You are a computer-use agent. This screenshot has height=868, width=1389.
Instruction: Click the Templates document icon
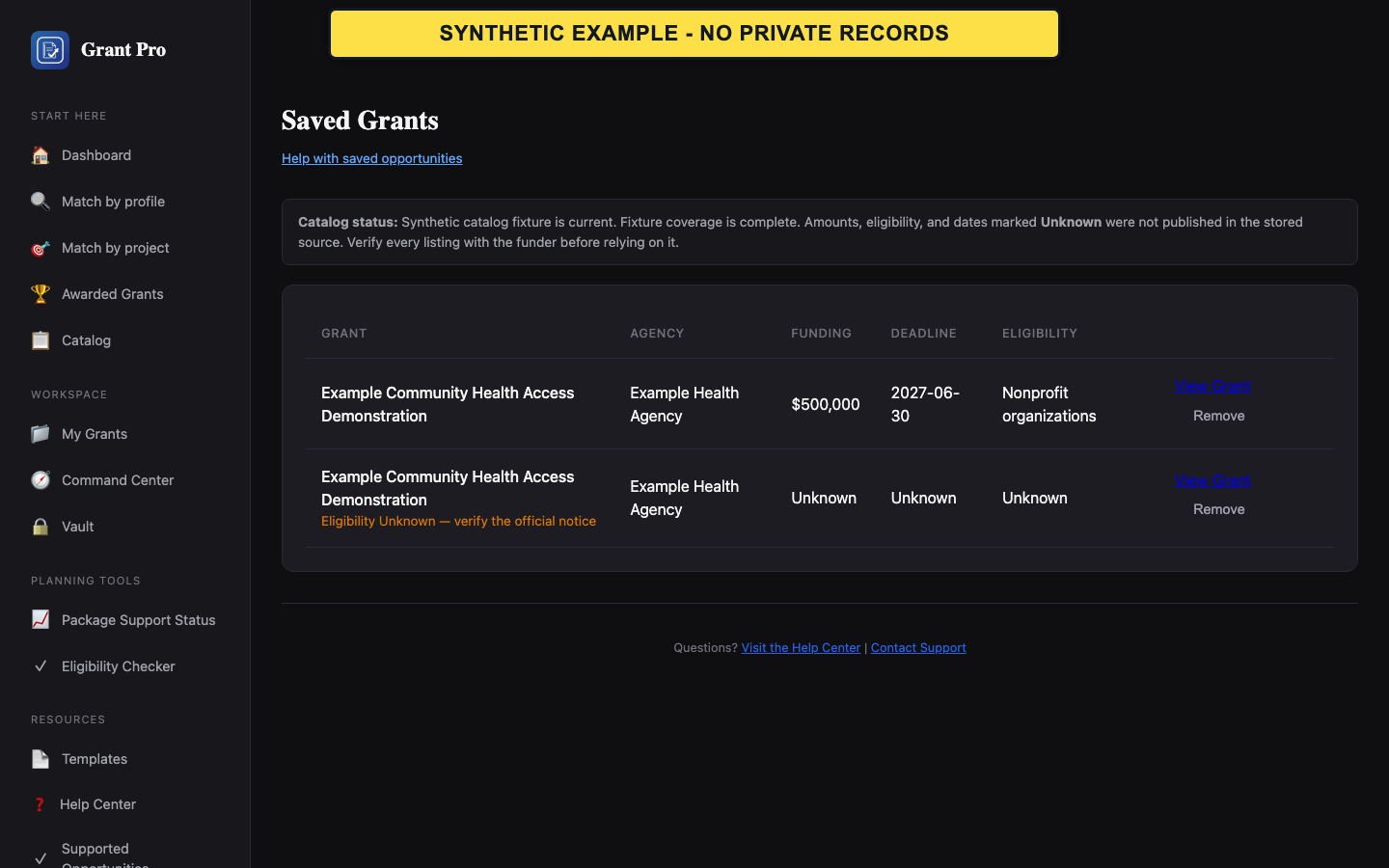(x=41, y=759)
